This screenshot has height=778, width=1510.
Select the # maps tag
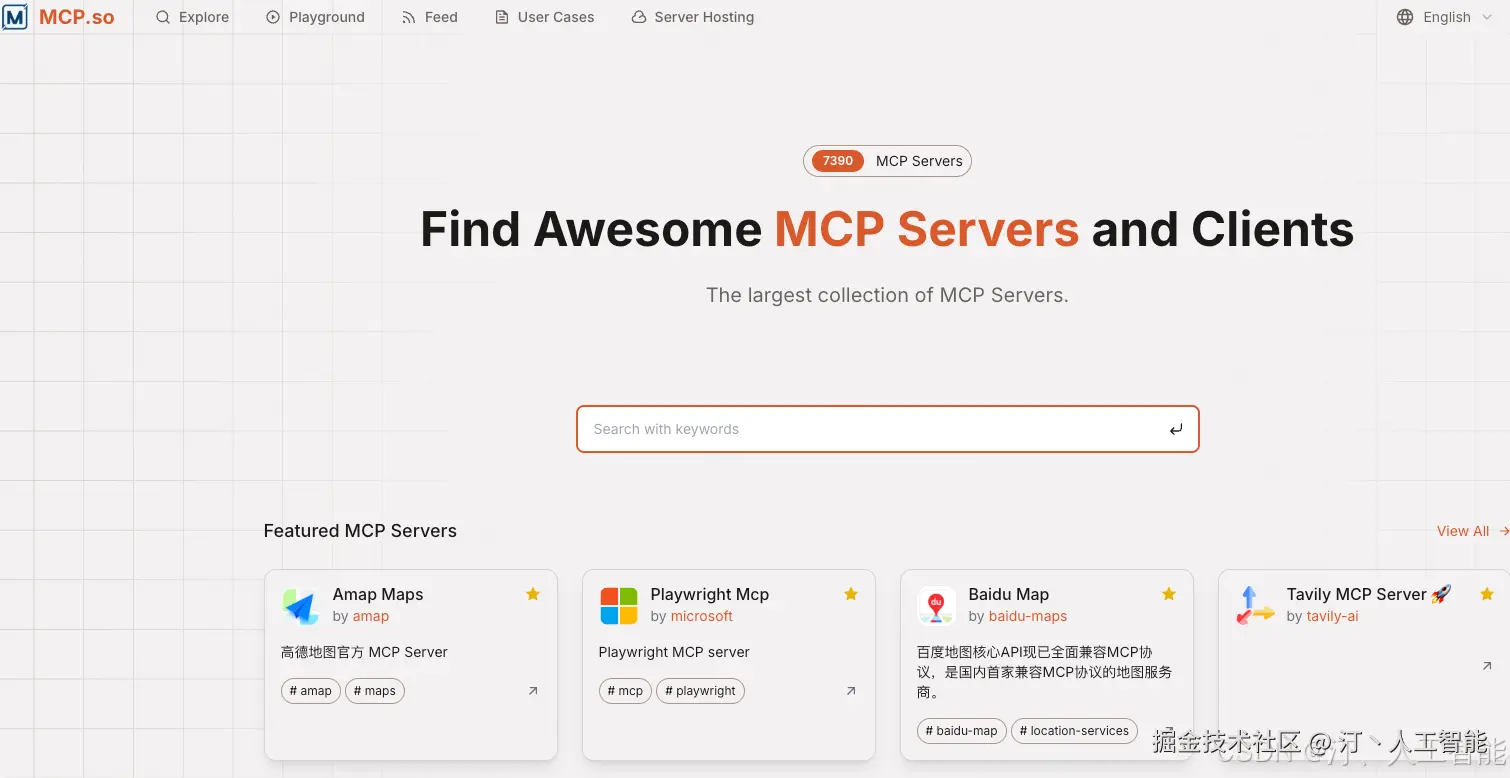click(x=375, y=691)
